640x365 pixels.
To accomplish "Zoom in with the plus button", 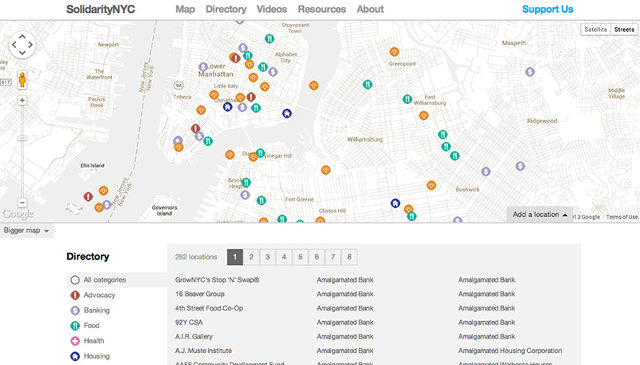I will tap(22, 100).
